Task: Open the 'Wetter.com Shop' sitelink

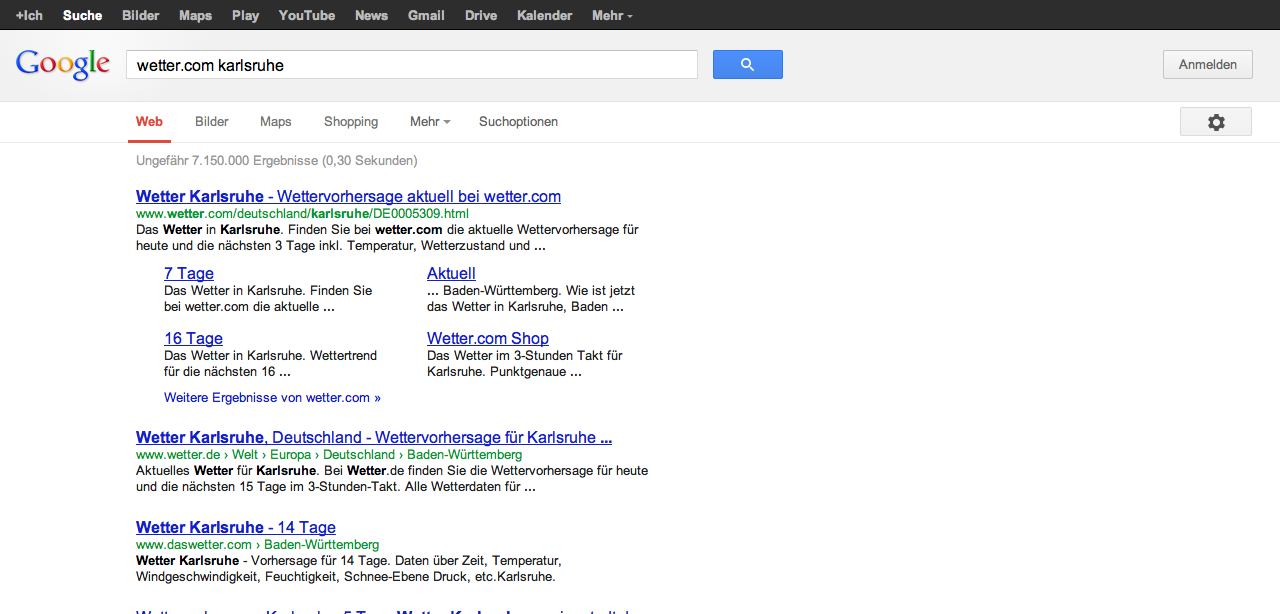Action: pos(487,338)
